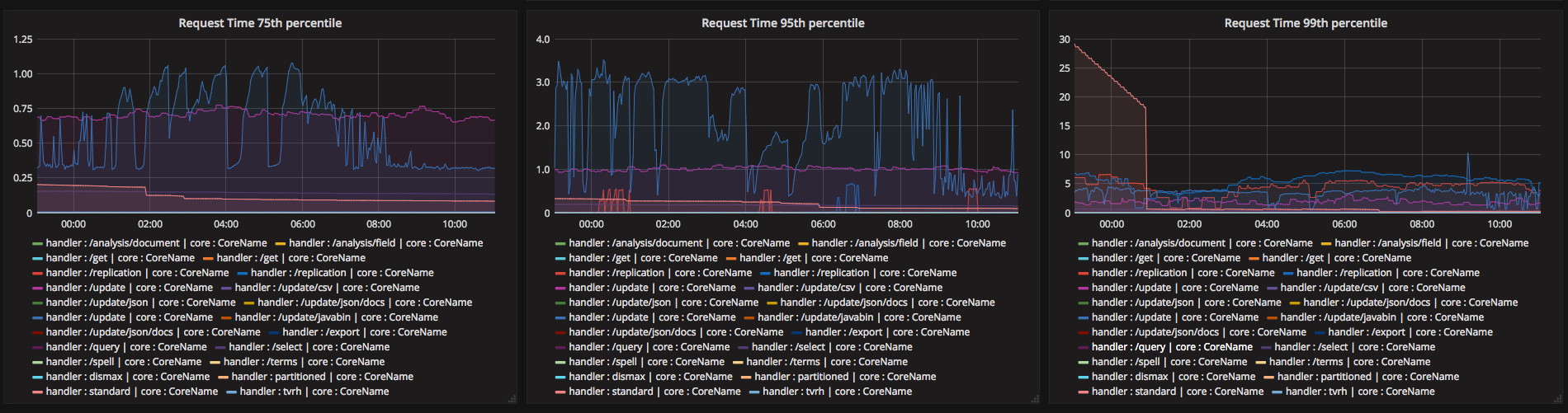Open the Request Time 95th percentile panel title menu
1568x413 pixels.
coord(783,23)
